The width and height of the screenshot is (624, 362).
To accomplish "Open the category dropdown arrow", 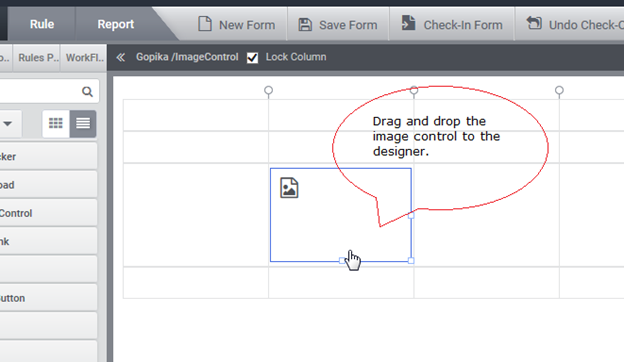I will [x=8, y=124].
